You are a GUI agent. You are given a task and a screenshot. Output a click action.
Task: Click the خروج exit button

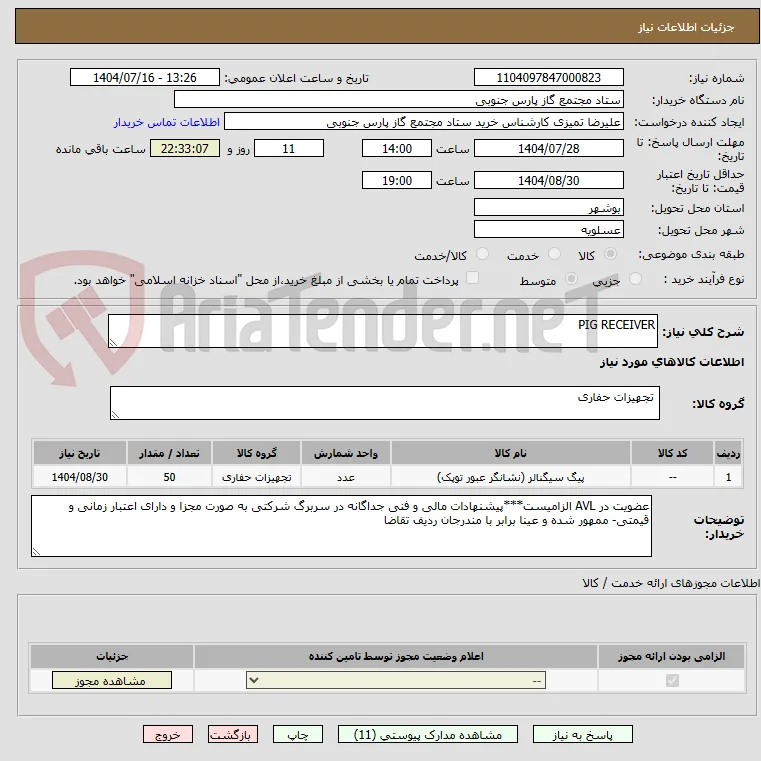[167, 734]
